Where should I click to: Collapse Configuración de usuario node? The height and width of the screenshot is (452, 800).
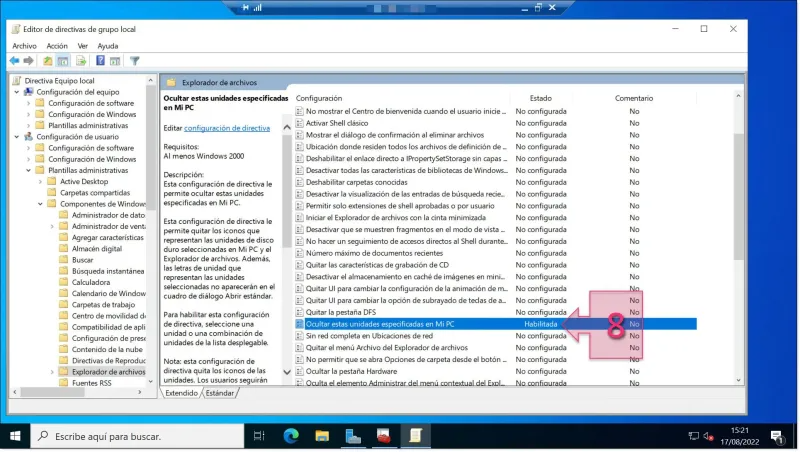point(17,137)
